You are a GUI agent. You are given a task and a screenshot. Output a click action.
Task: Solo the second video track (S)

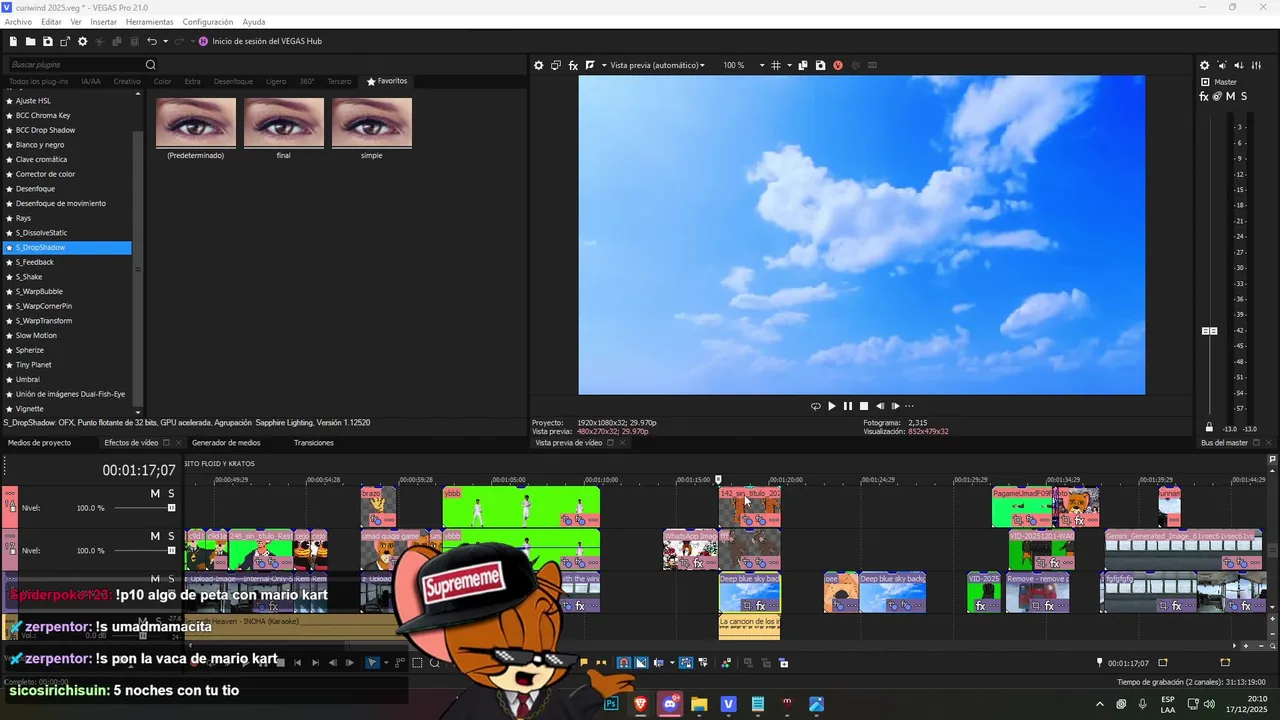171,537
